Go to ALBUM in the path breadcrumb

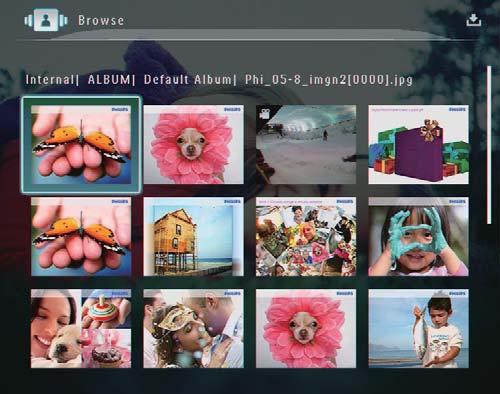[109, 80]
